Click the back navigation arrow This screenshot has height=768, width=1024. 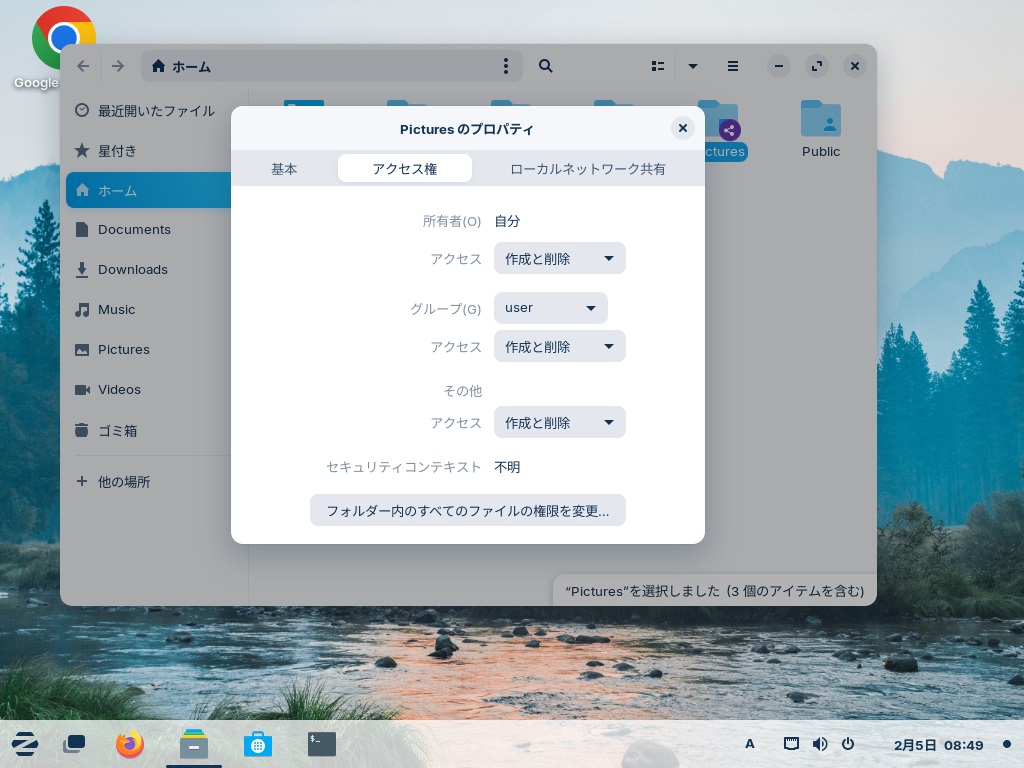point(83,66)
